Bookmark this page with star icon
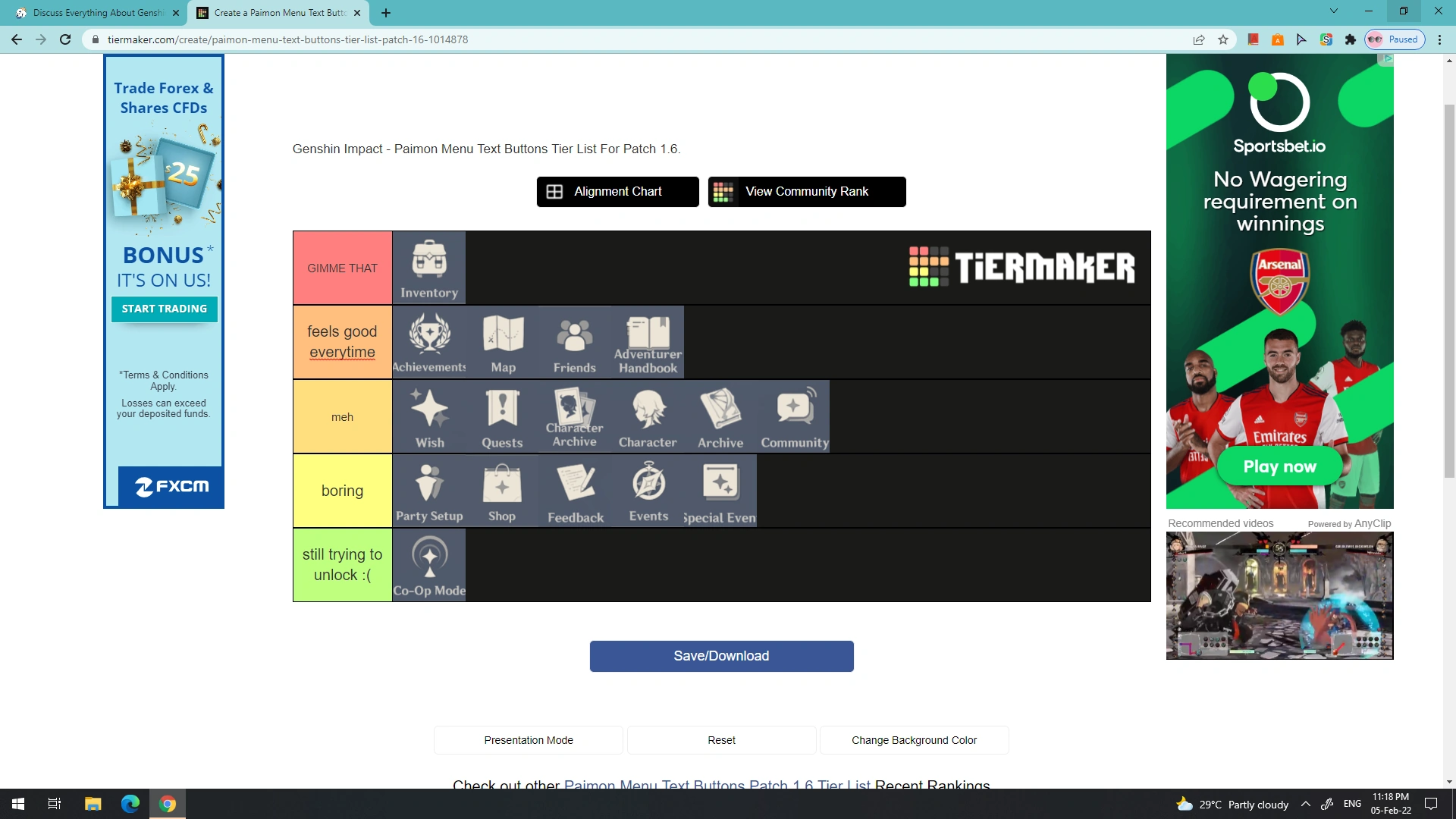 1223,39
